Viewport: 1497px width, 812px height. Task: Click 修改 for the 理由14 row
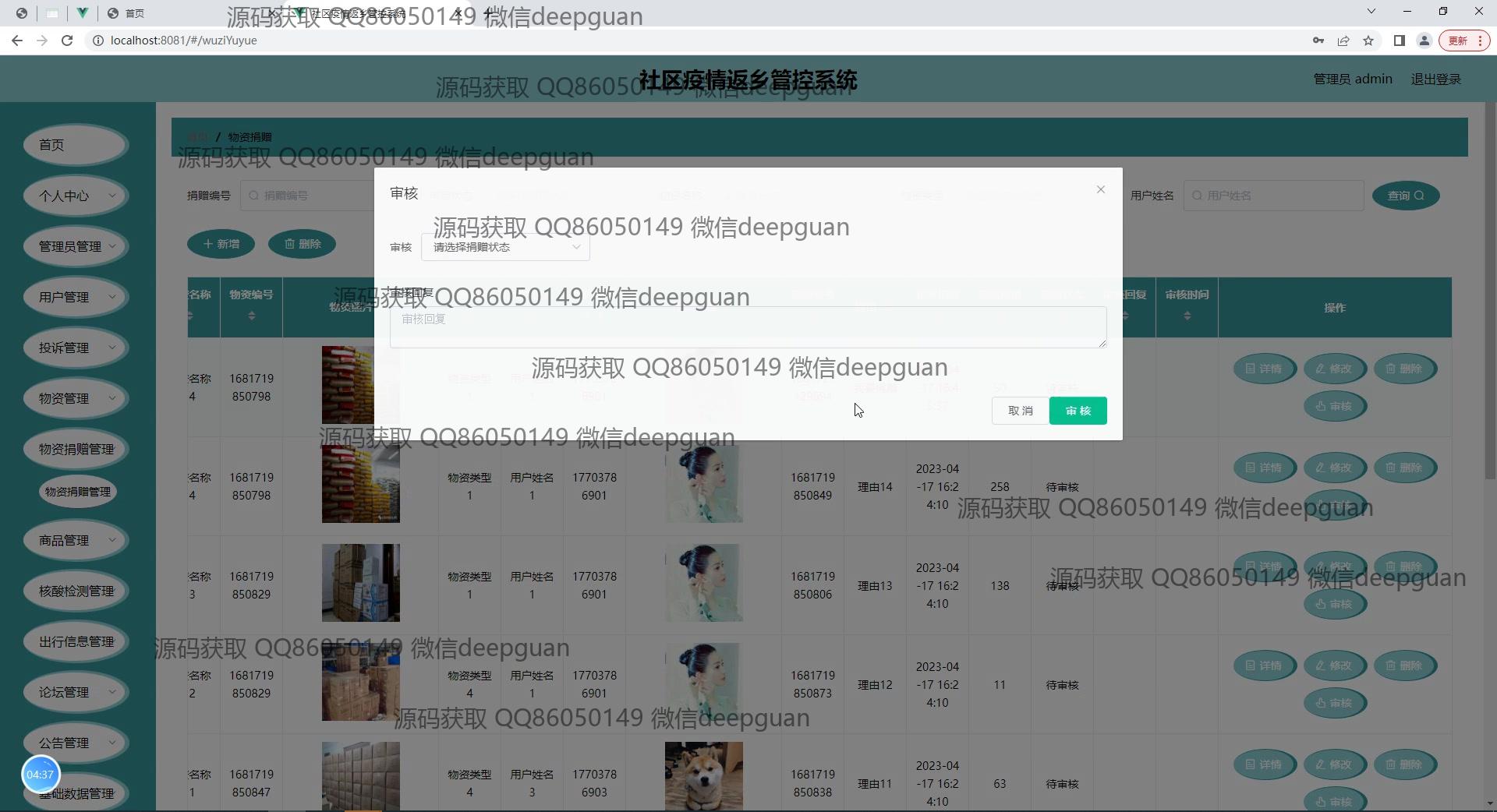pos(1335,468)
